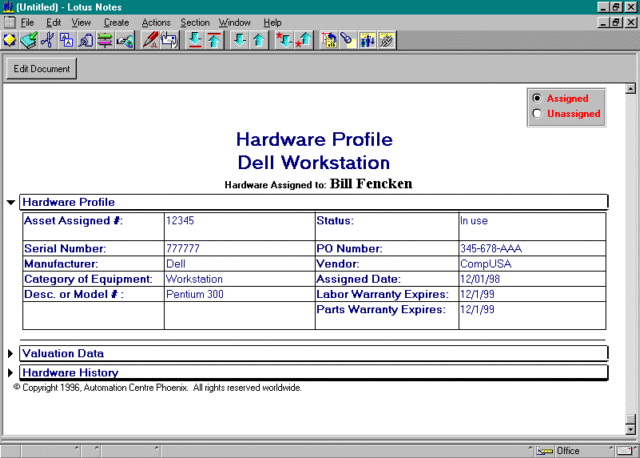Click the Labor Warranty Expires date value
Screen dimensions: 640x458
click(x=477, y=294)
